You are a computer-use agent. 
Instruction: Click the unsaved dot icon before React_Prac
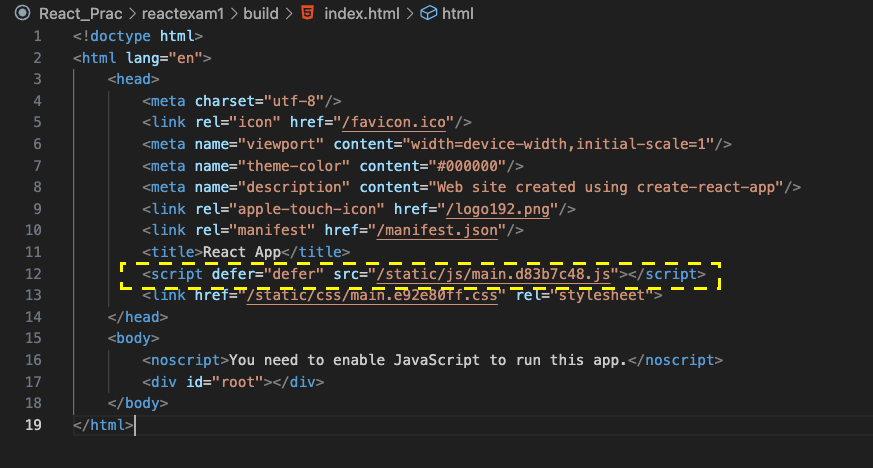coord(22,13)
